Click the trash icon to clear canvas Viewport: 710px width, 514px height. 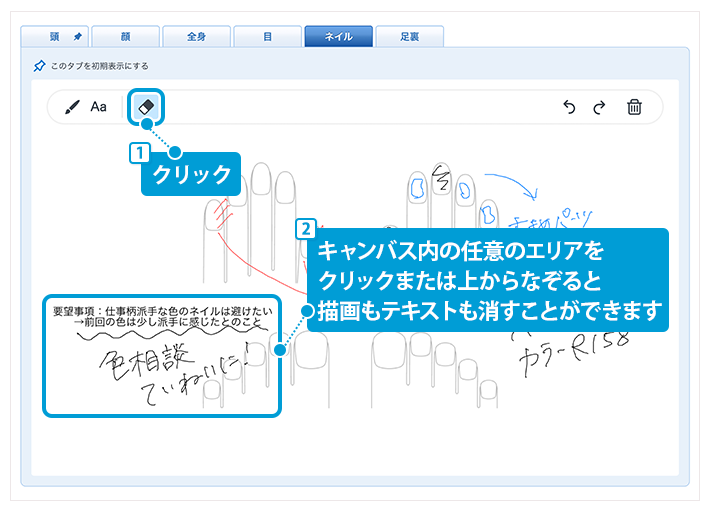pyautogui.click(x=634, y=107)
